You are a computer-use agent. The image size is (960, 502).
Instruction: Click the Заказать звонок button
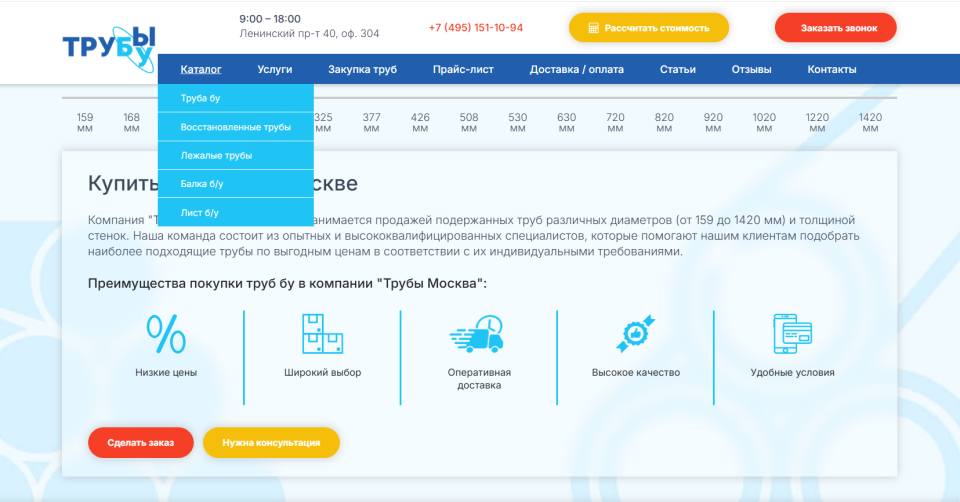[836, 28]
